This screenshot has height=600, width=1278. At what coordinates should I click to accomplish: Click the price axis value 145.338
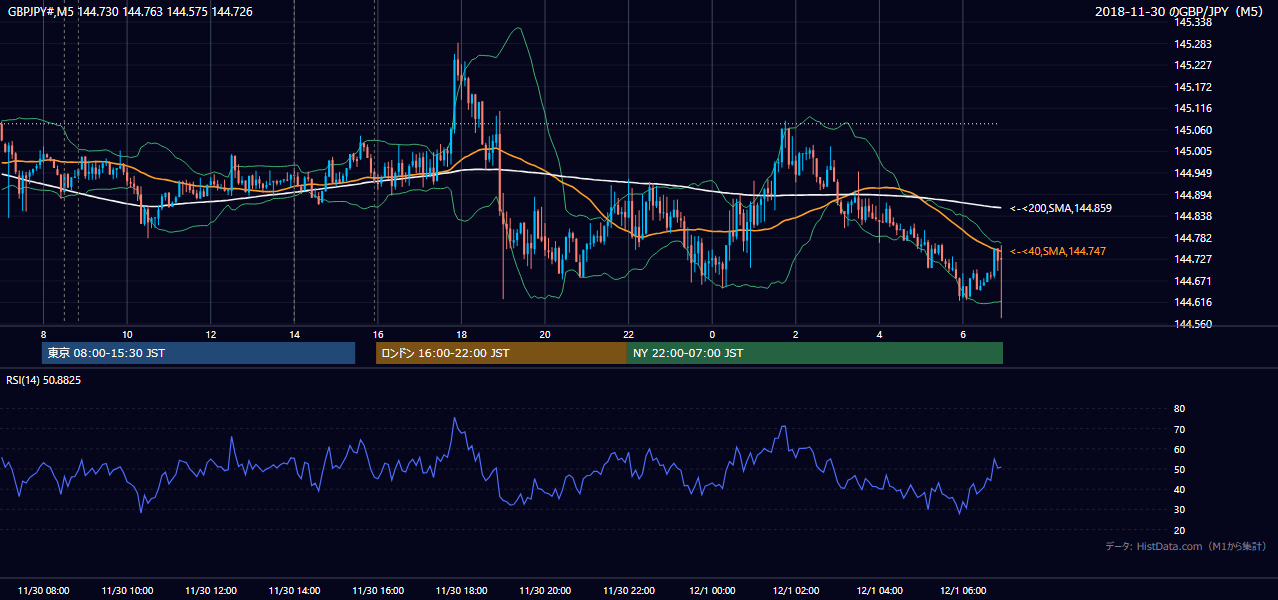coord(1193,22)
